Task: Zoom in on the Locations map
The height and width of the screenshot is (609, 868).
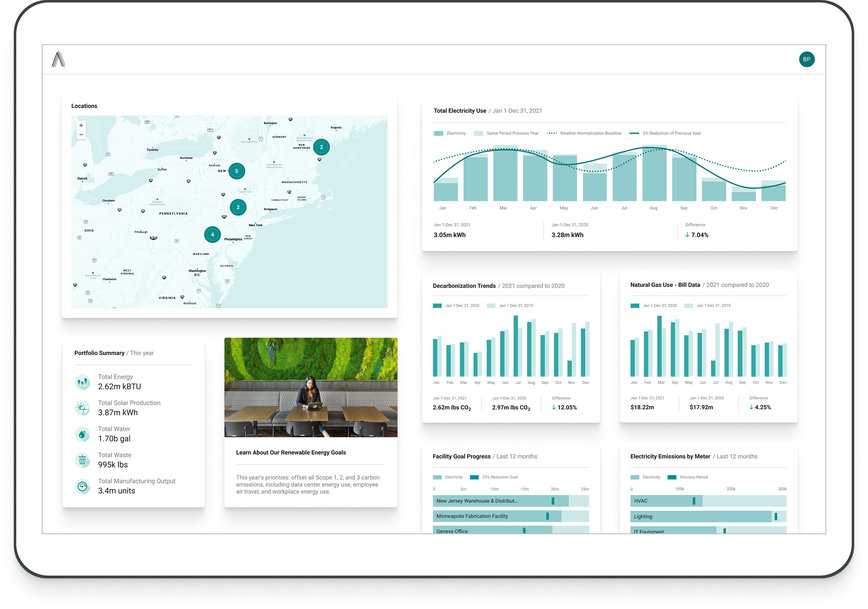Action: 81,125
